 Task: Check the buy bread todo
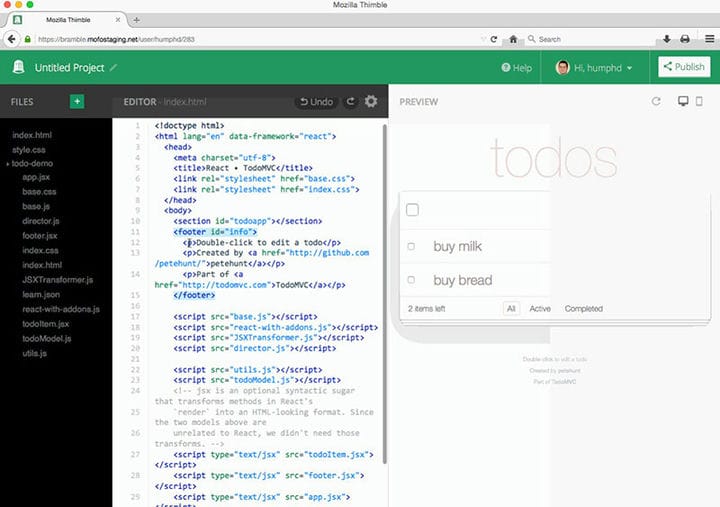point(411,280)
